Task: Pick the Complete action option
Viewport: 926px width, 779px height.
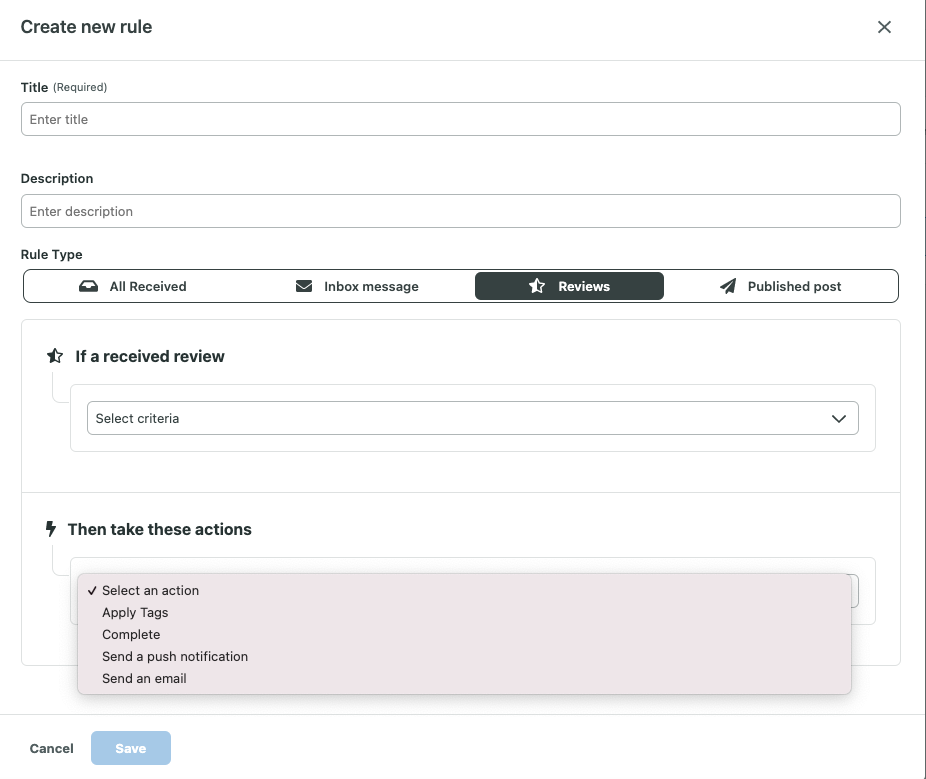Action: (131, 634)
